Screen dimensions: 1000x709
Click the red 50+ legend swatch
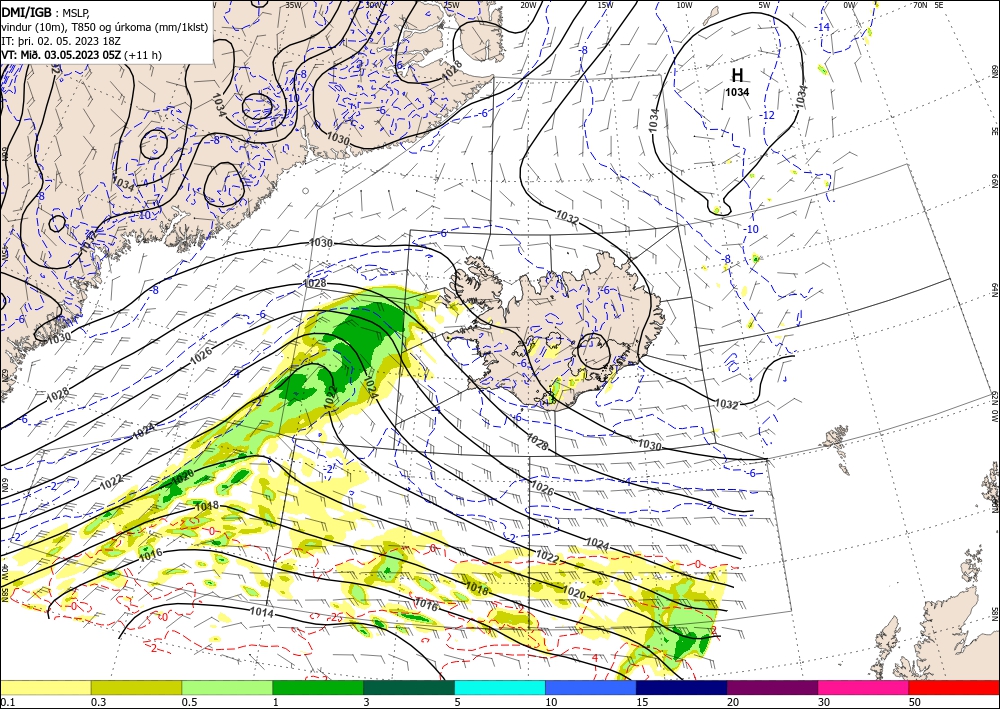954,687
